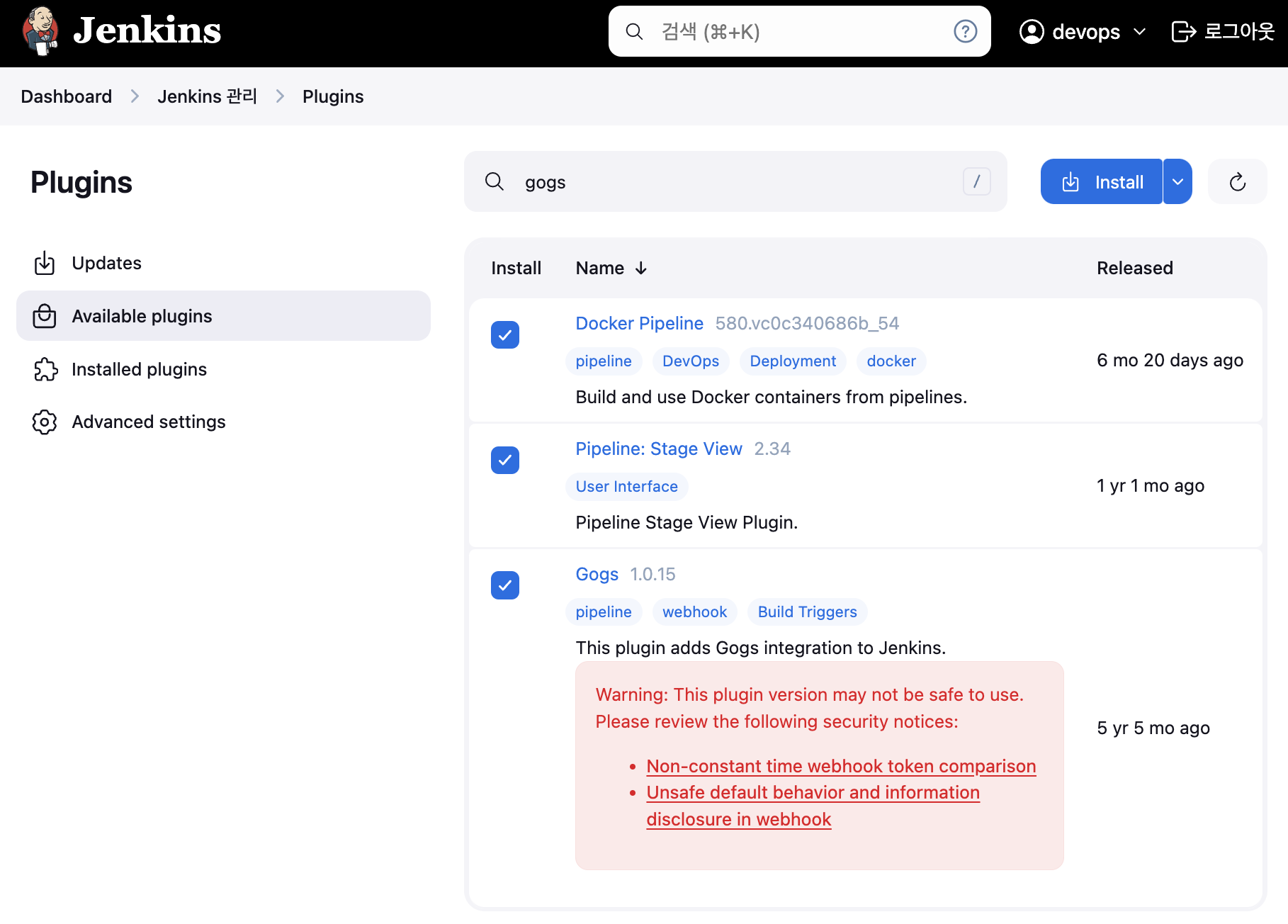Click the search magnifier icon in header
Screen dimensions: 1288x924
pos(634,32)
